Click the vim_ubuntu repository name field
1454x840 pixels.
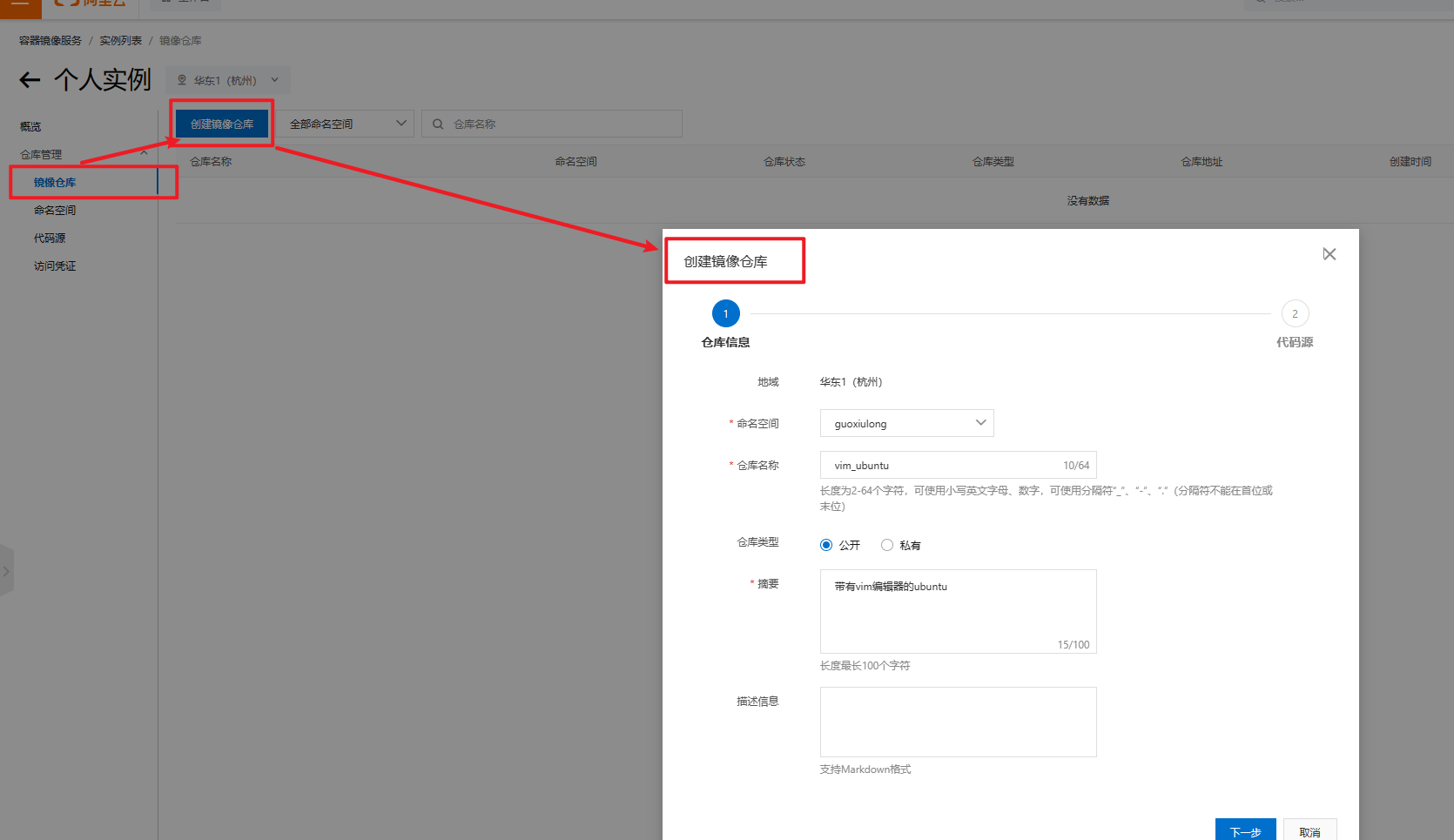(x=958, y=465)
